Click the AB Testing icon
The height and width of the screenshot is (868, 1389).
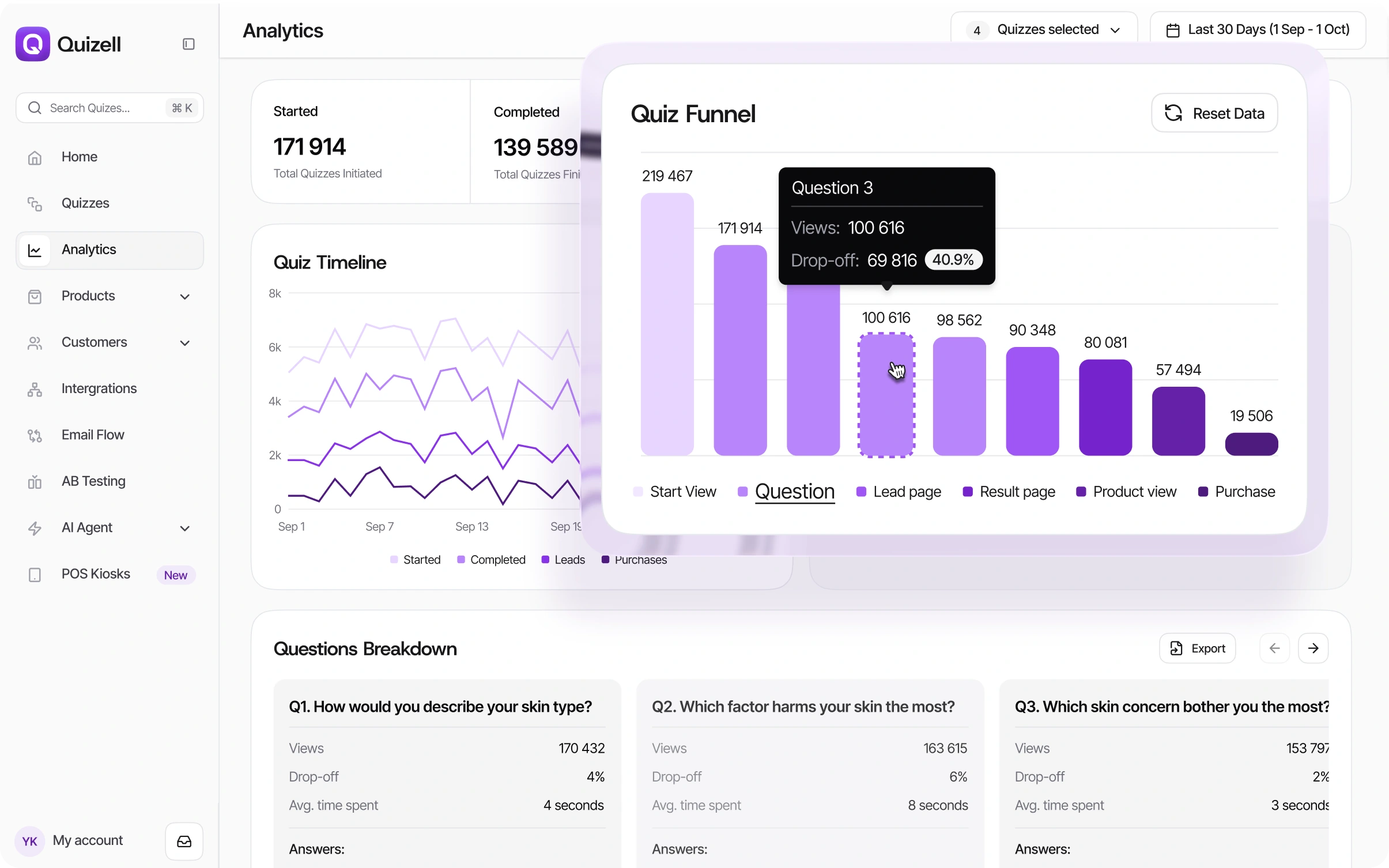tap(35, 482)
